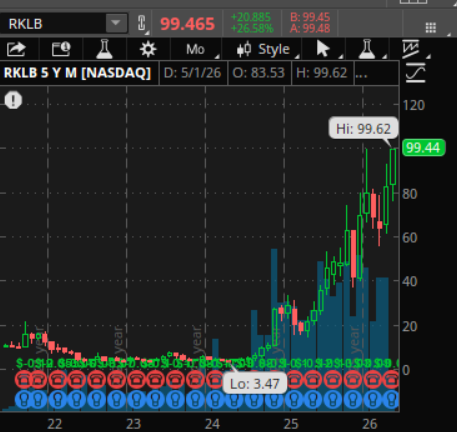Click the high value H: 99.62
The width and height of the screenshot is (457, 432).
tap(322, 73)
